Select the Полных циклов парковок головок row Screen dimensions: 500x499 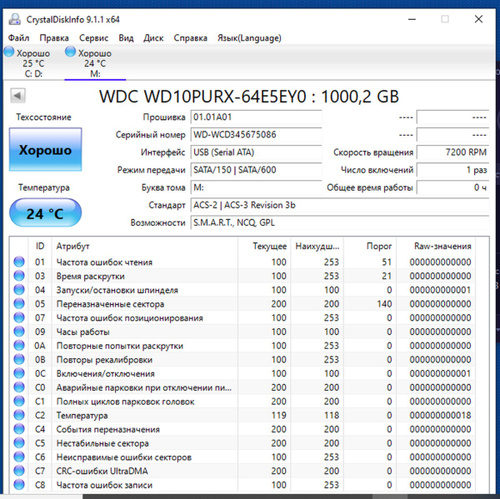point(243,402)
